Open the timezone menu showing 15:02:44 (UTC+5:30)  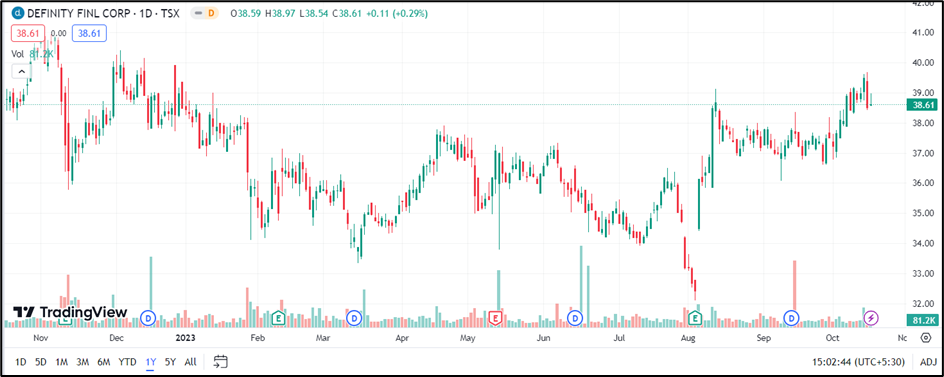(859, 362)
